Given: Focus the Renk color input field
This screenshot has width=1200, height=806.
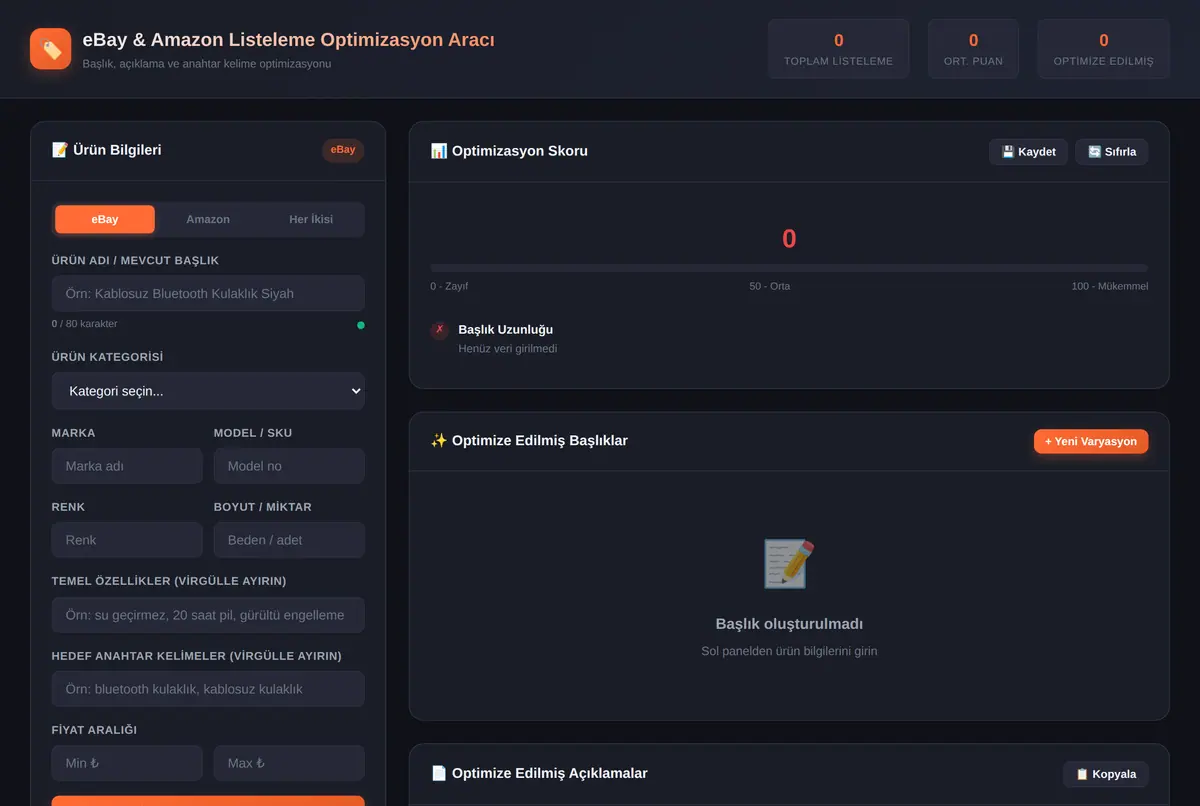Looking at the screenshot, I should [127, 540].
